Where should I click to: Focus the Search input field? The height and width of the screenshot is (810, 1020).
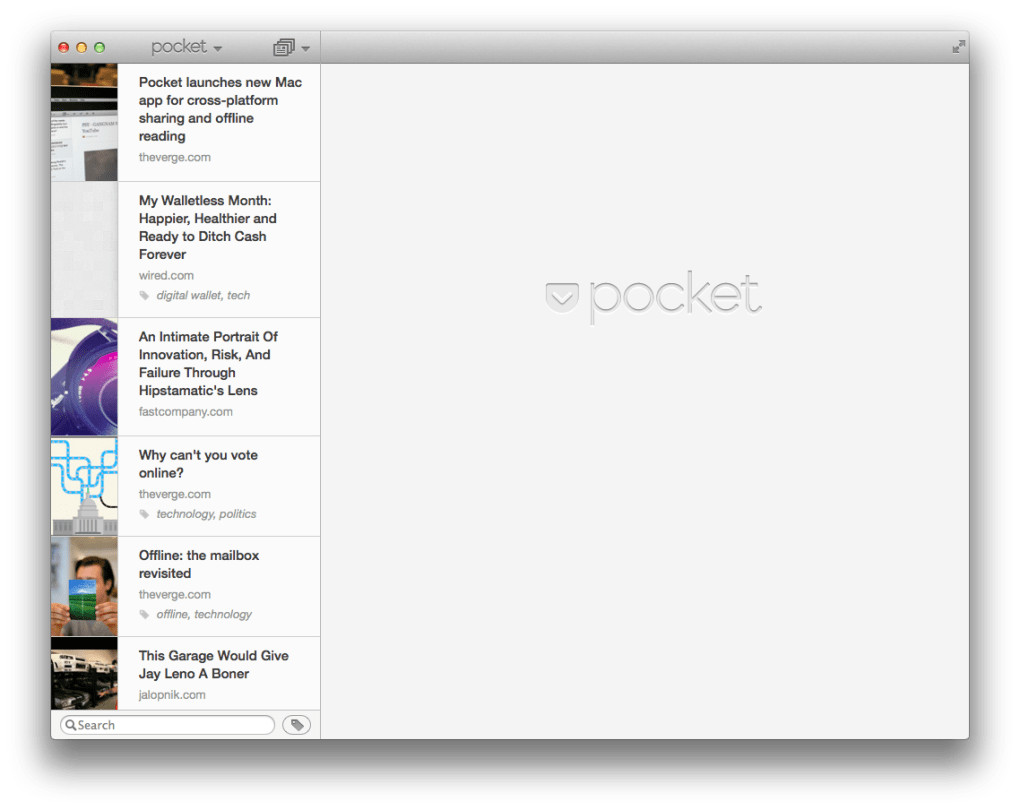coord(167,725)
